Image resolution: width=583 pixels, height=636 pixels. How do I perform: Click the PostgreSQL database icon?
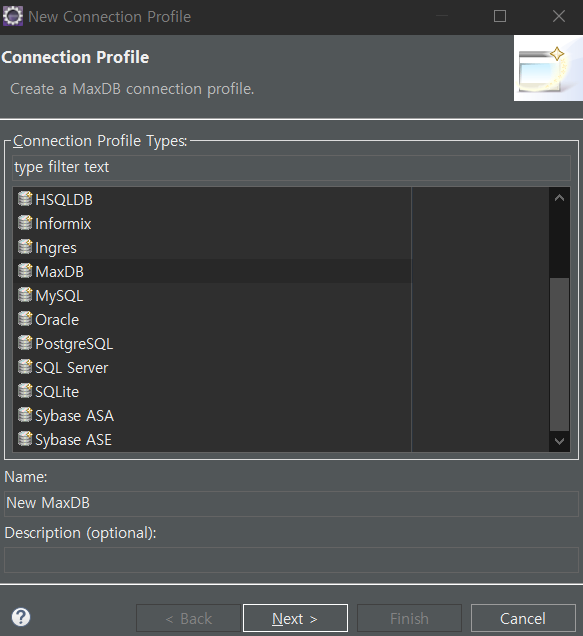[x=25, y=343]
